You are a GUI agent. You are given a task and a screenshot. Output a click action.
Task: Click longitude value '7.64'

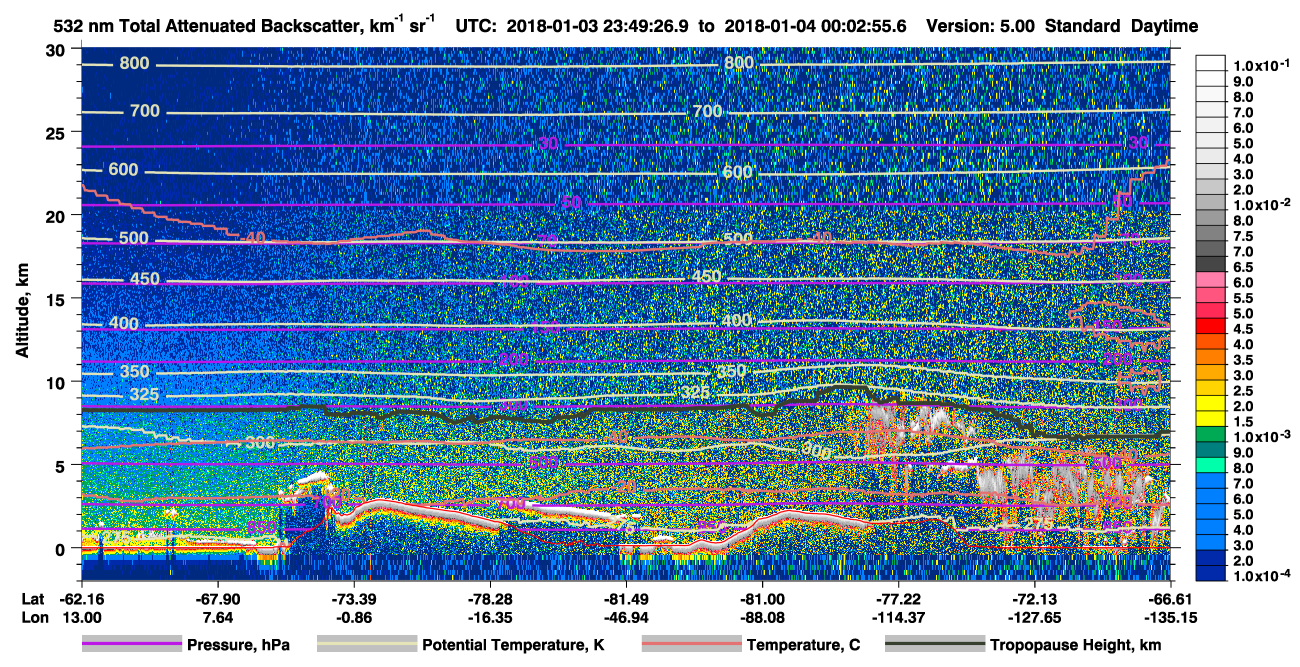point(217,617)
